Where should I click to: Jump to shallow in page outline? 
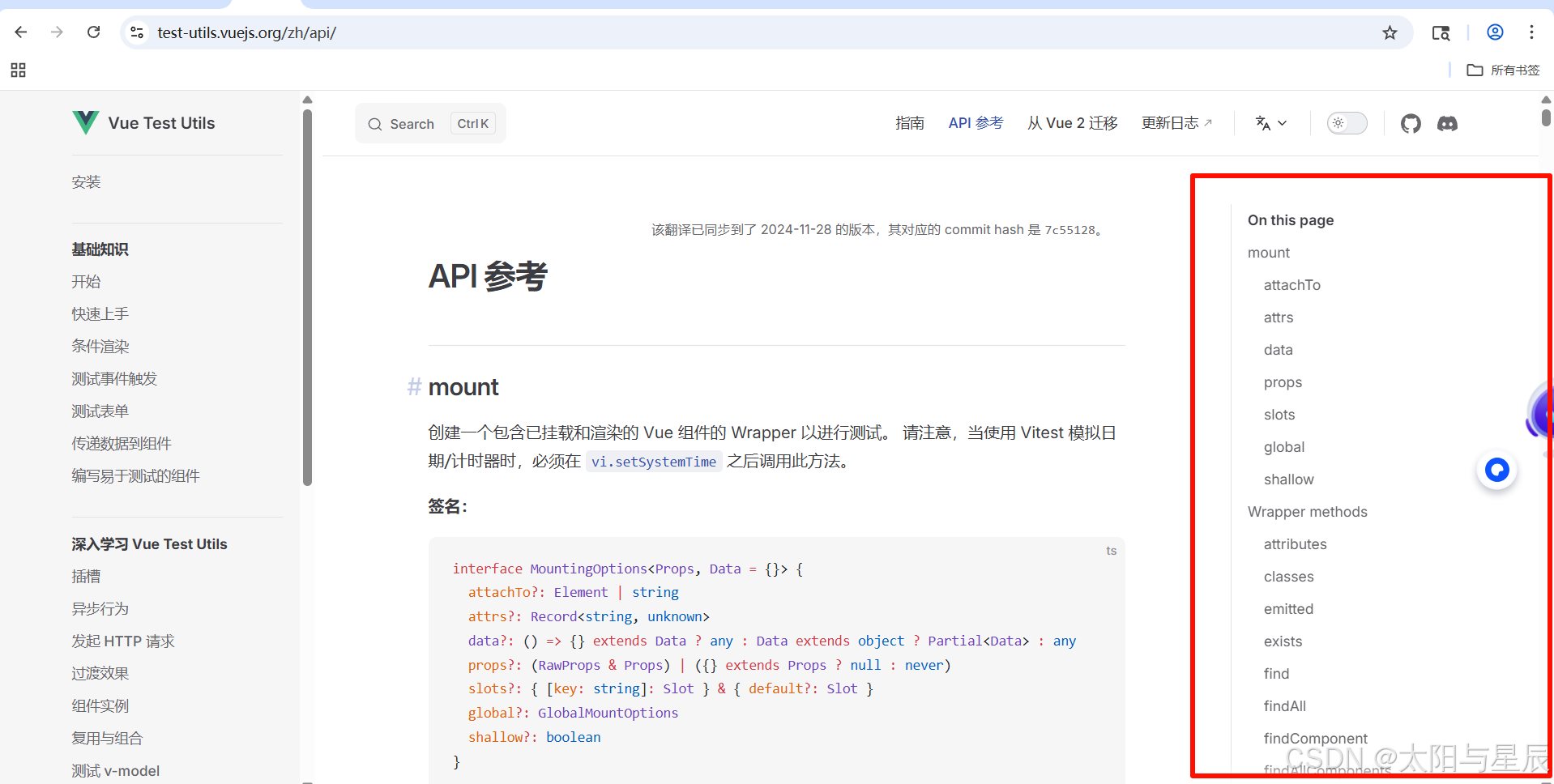[1289, 479]
